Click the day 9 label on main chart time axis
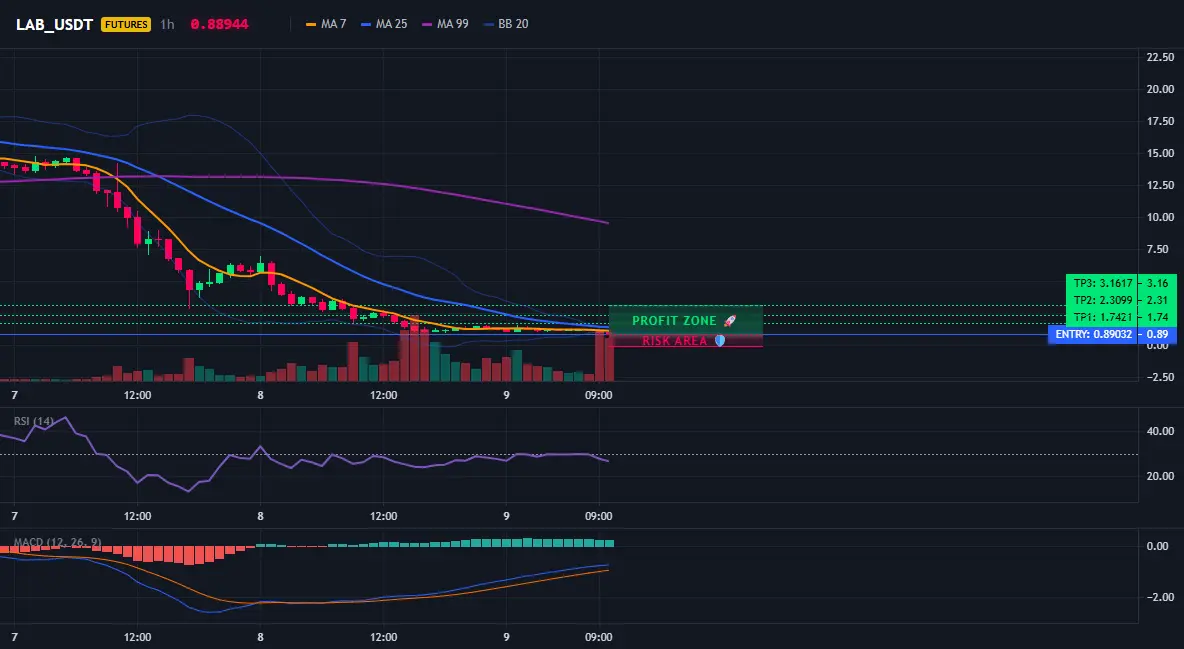Screen dimensions: 1184x649 tap(507, 395)
